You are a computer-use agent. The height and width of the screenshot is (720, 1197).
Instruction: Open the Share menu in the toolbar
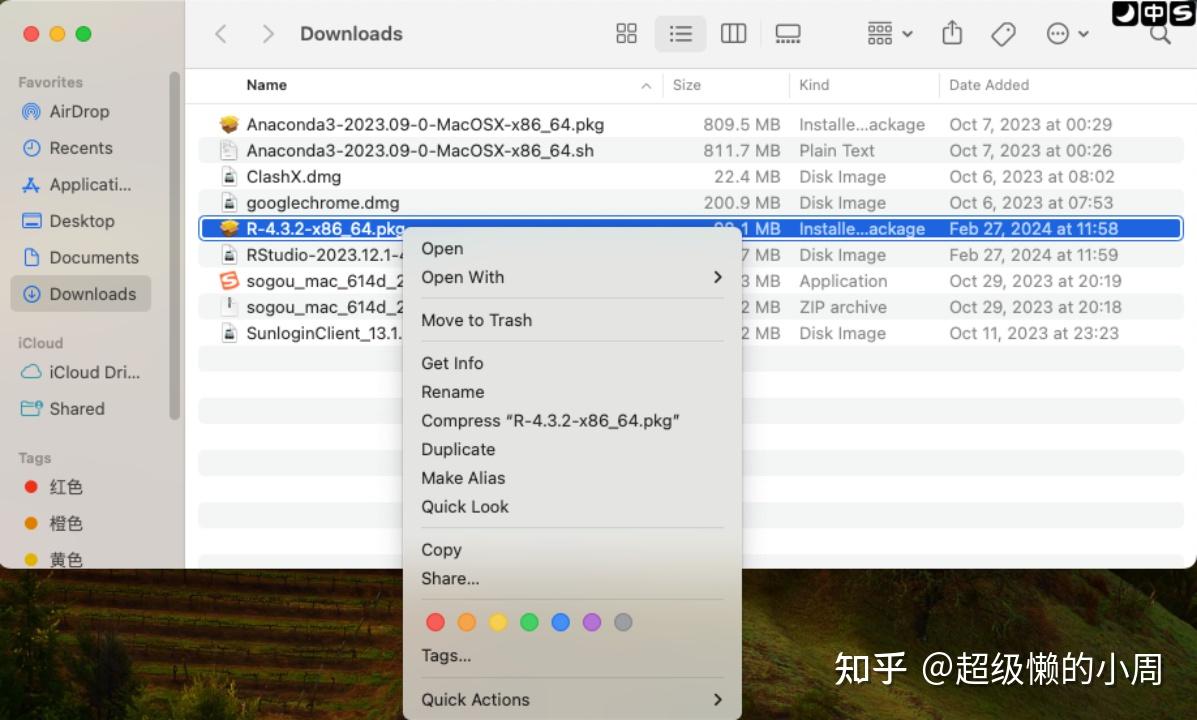click(951, 33)
